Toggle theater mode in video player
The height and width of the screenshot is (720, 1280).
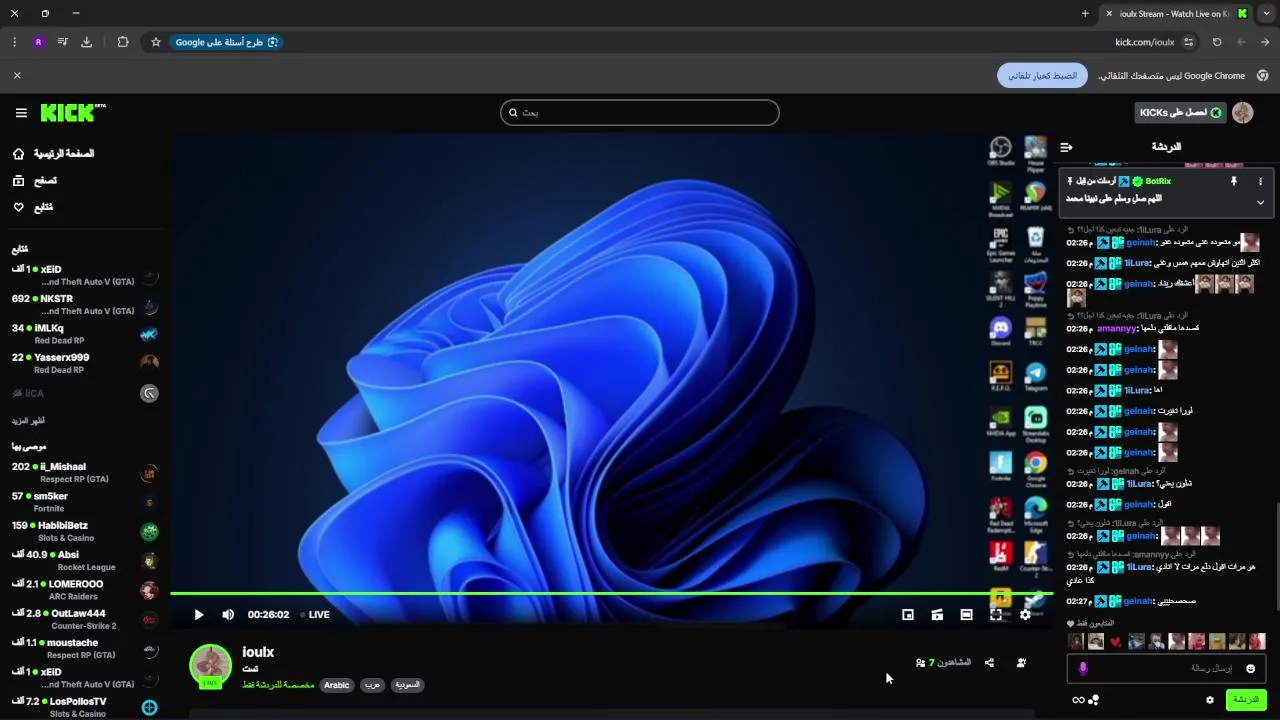966,615
